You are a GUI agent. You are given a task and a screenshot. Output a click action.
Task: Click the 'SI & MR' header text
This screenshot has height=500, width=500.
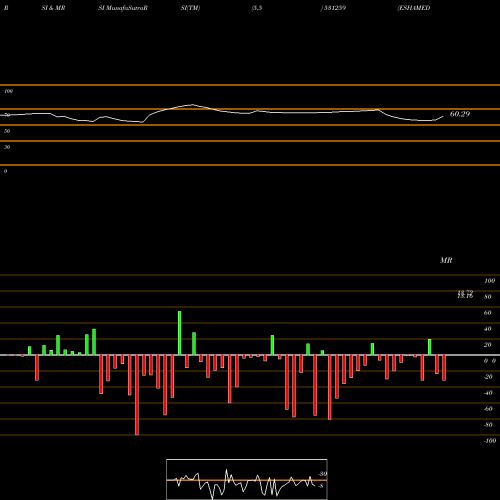tap(53, 8)
